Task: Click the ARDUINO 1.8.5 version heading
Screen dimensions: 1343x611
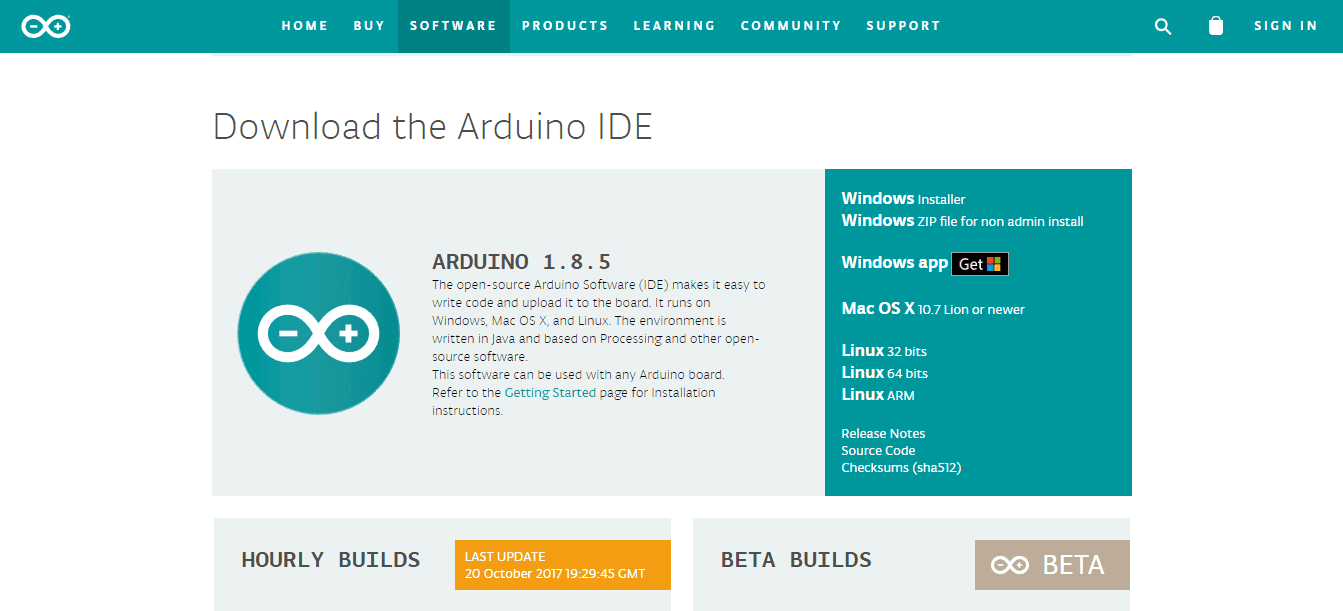Action: pyautogui.click(x=521, y=262)
